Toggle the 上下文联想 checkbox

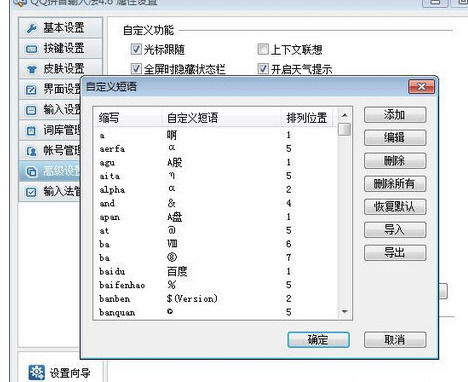click(x=263, y=49)
